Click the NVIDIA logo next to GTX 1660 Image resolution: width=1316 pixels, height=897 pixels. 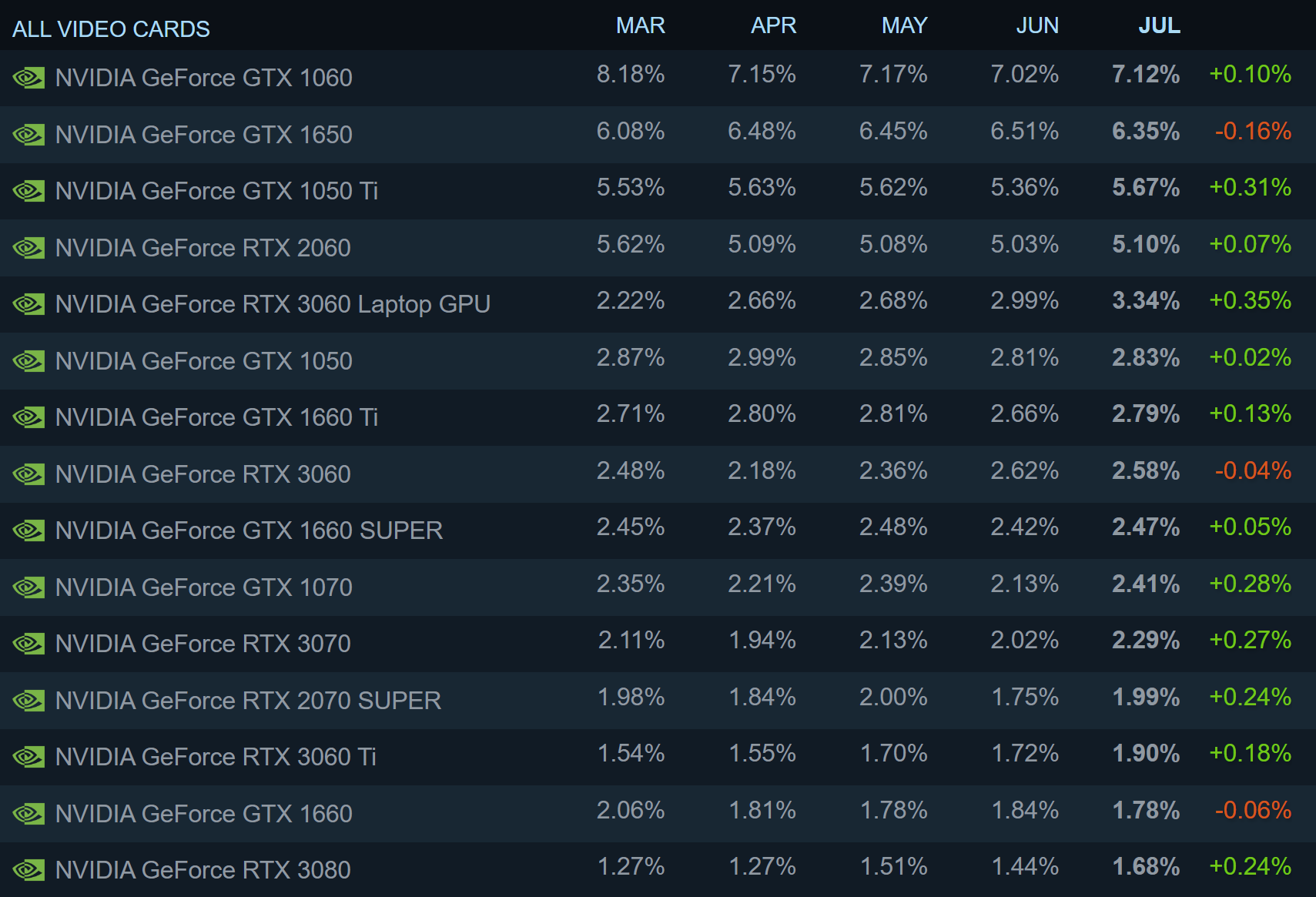(28, 814)
